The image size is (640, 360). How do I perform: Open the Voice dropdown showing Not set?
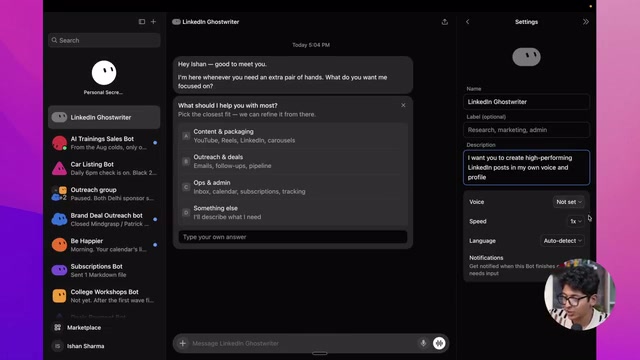tap(569, 202)
